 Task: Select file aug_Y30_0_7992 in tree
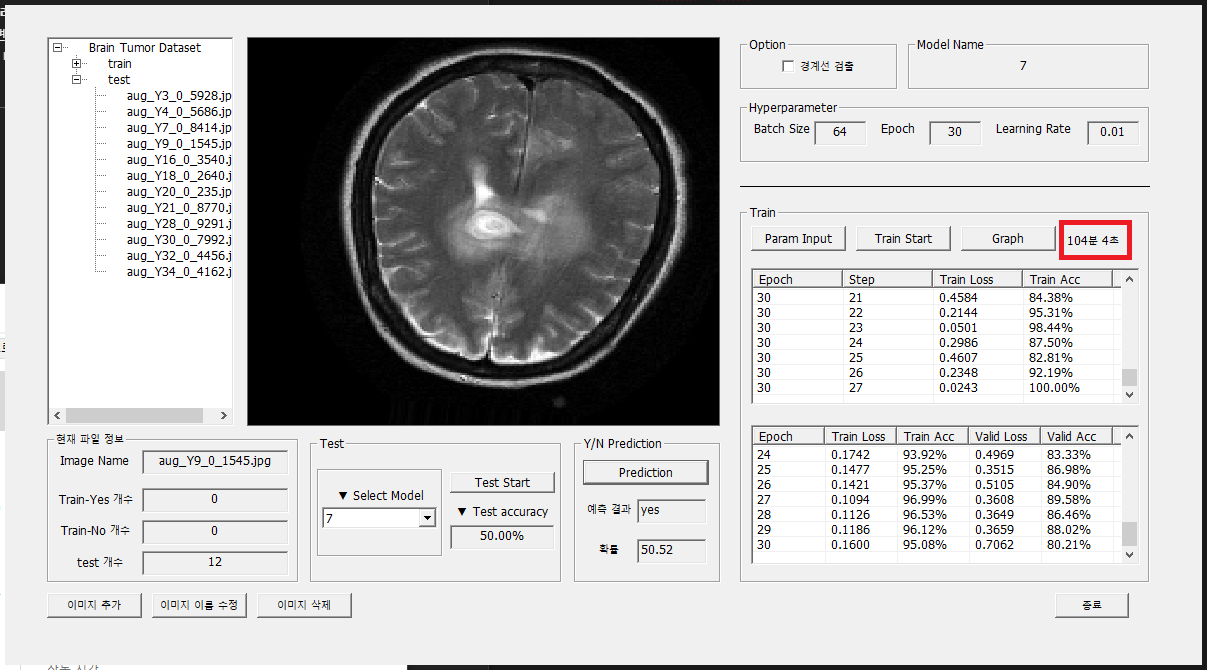[x=179, y=239]
